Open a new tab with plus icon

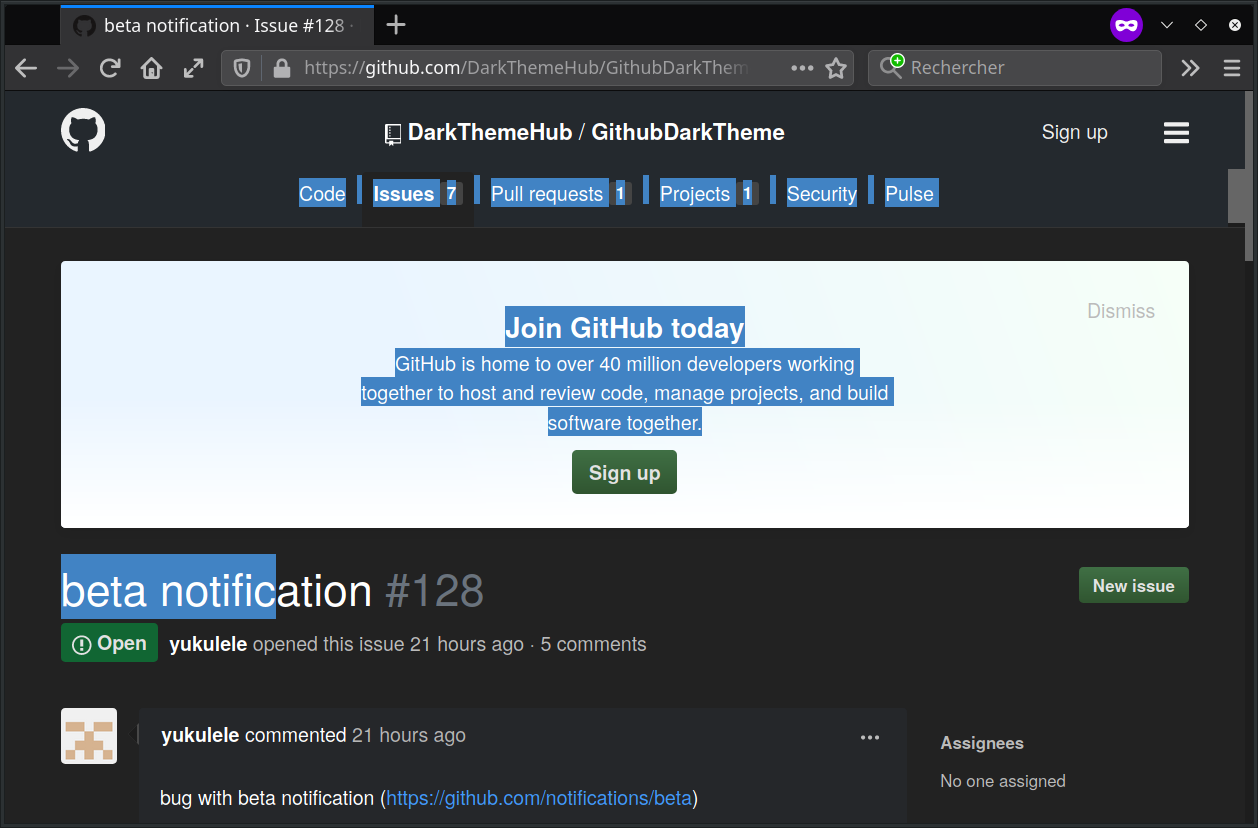click(x=396, y=25)
